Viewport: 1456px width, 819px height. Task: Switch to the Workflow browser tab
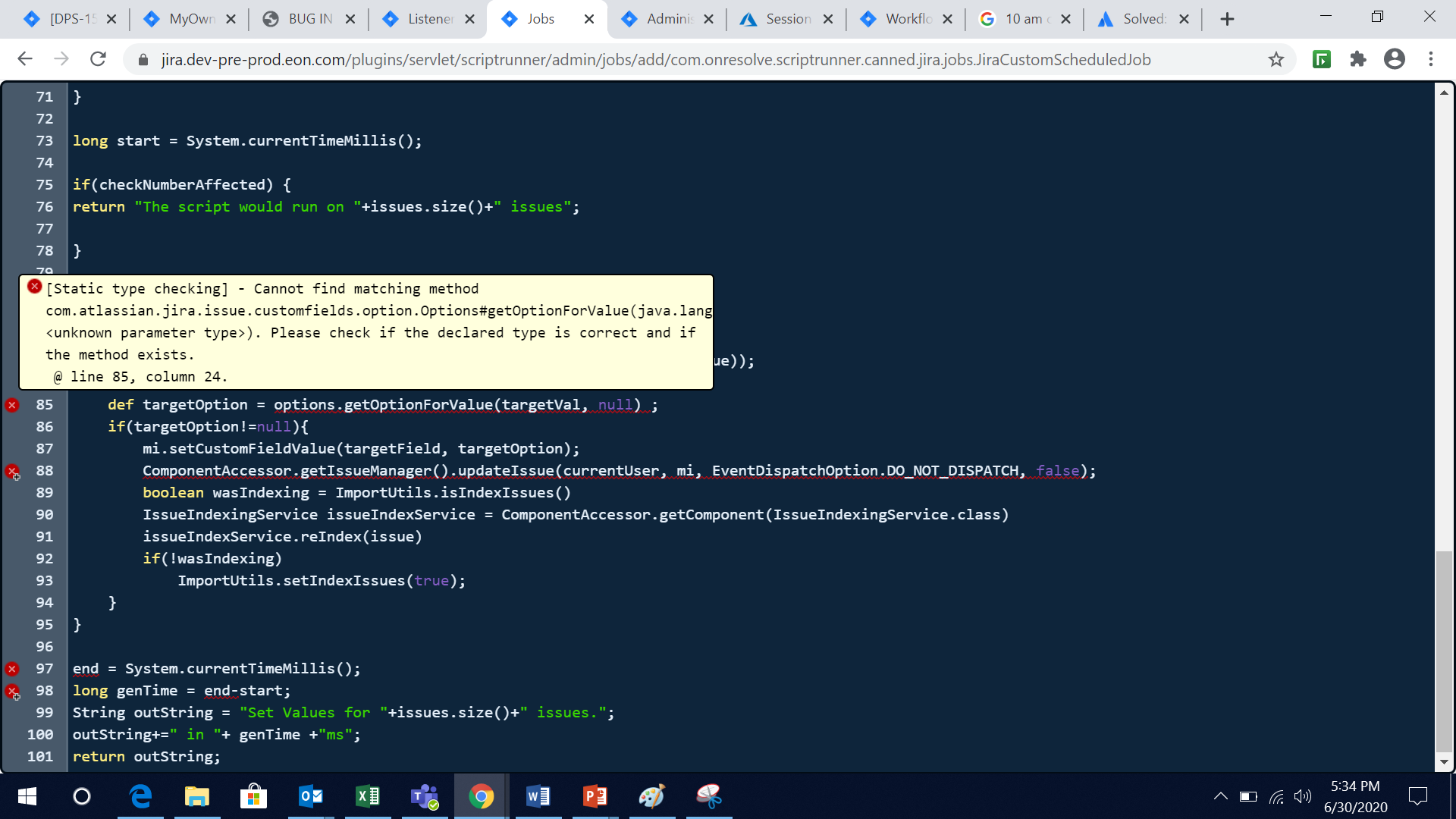(x=907, y=19)
